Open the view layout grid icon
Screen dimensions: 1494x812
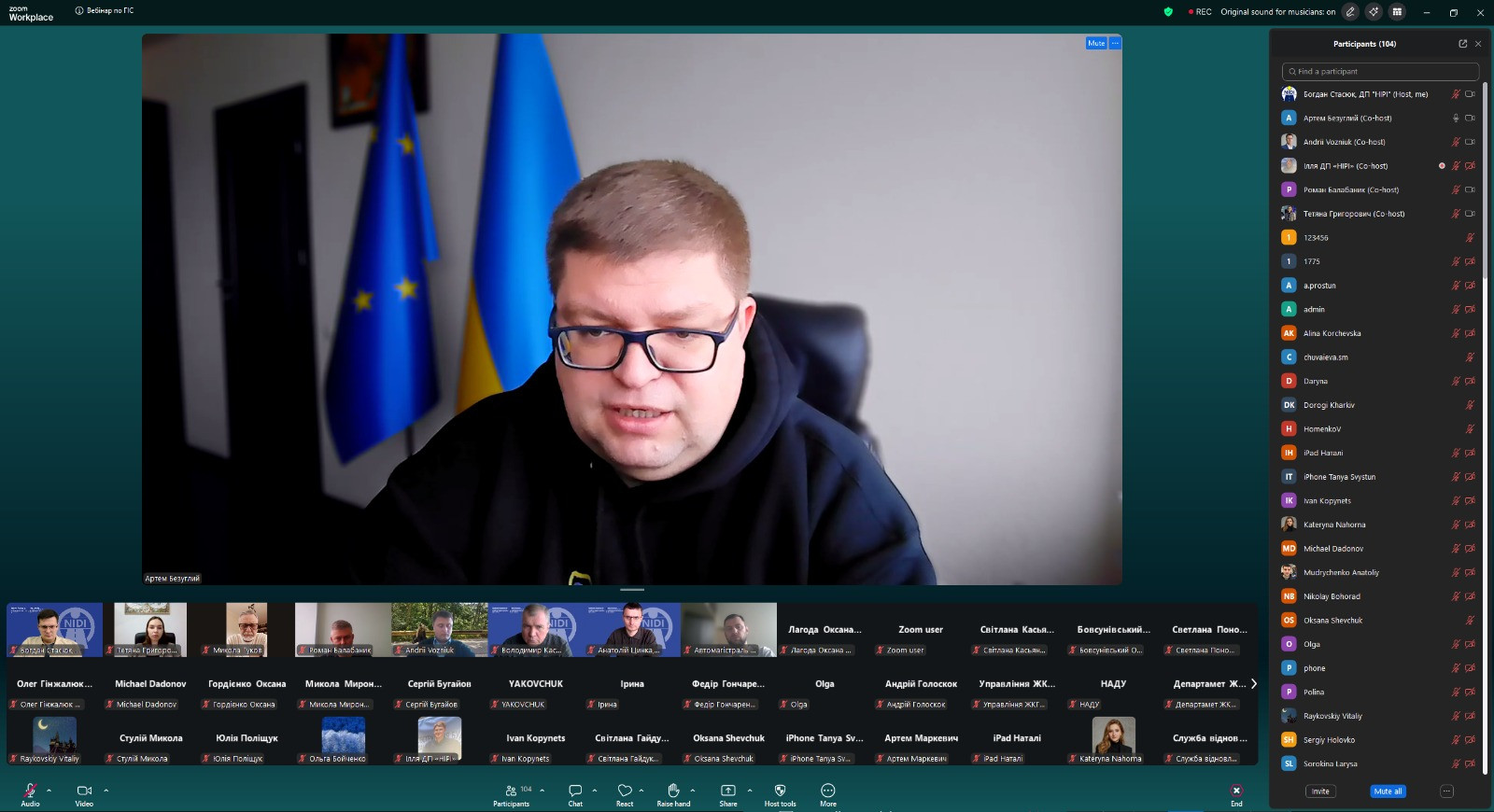(x=1397, y=12)
